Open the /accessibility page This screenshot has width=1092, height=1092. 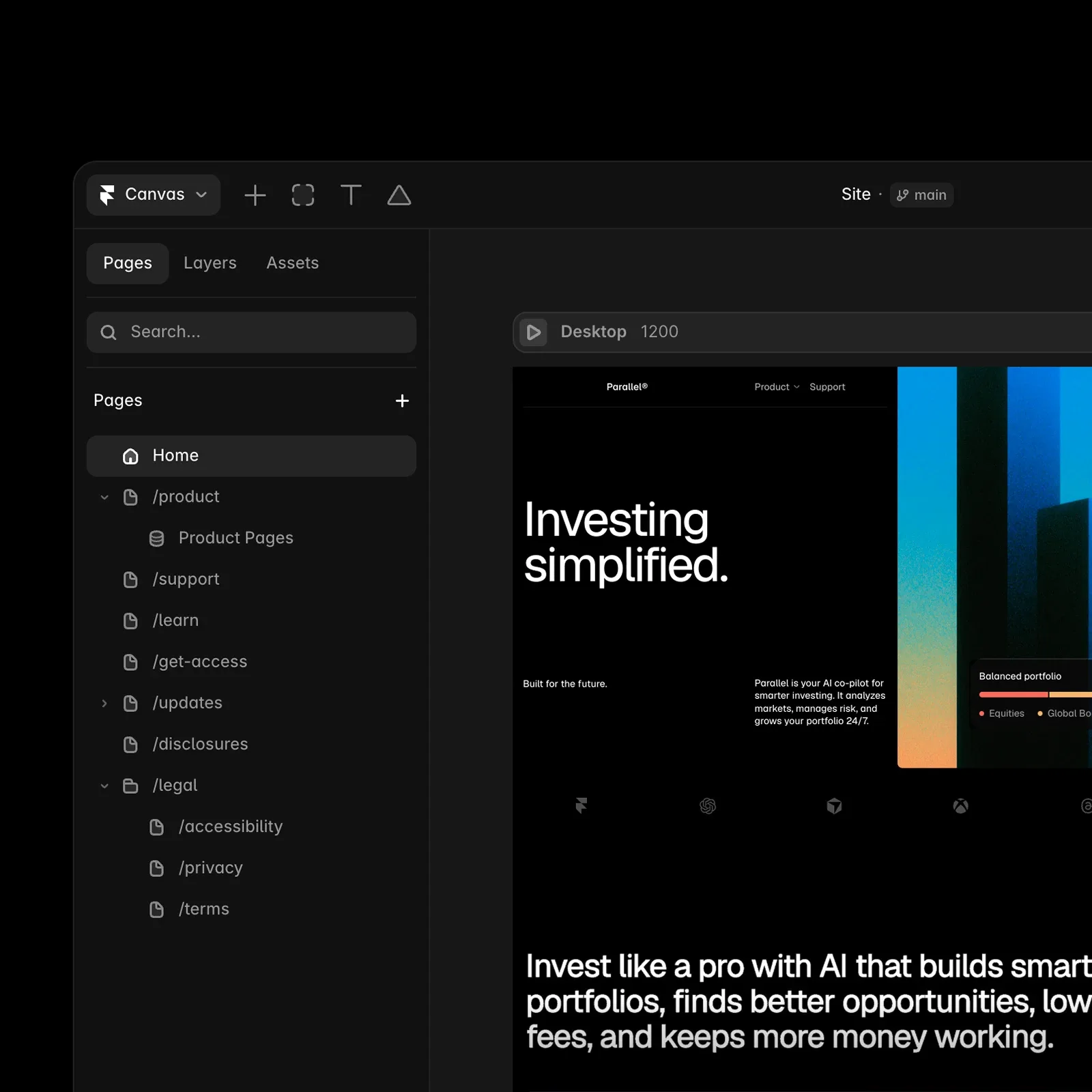click(x=231, y=827)
